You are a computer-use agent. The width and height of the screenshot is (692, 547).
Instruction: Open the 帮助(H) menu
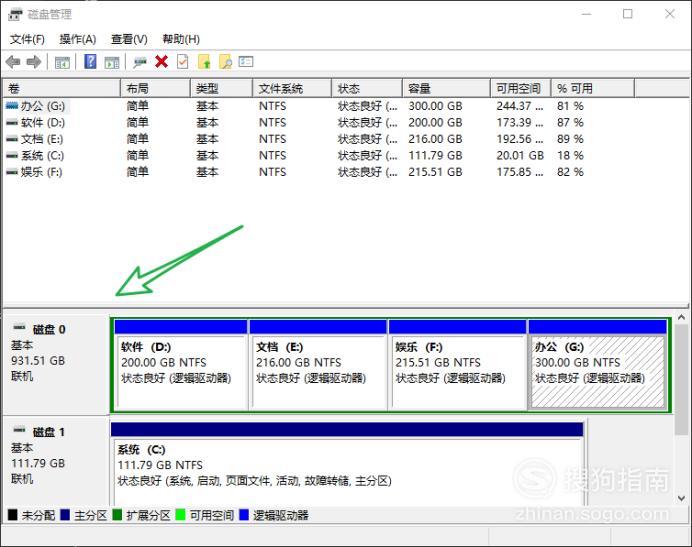coord(181,39)
